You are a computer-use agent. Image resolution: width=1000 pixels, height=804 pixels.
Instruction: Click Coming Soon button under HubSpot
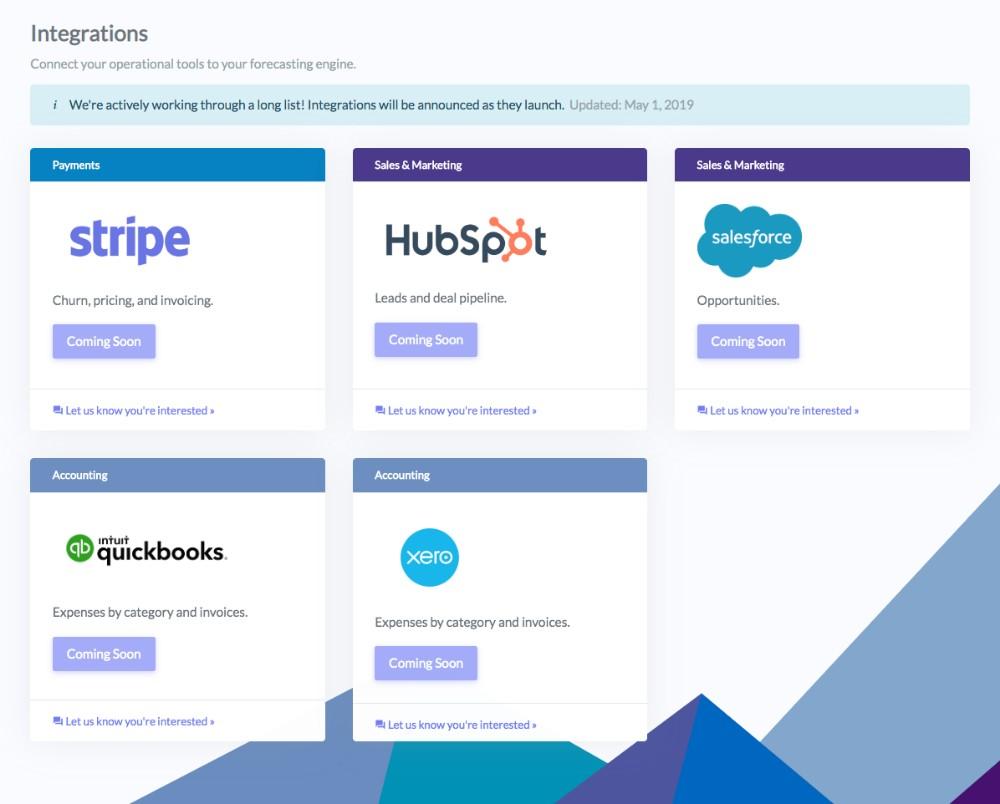(426, 340)
